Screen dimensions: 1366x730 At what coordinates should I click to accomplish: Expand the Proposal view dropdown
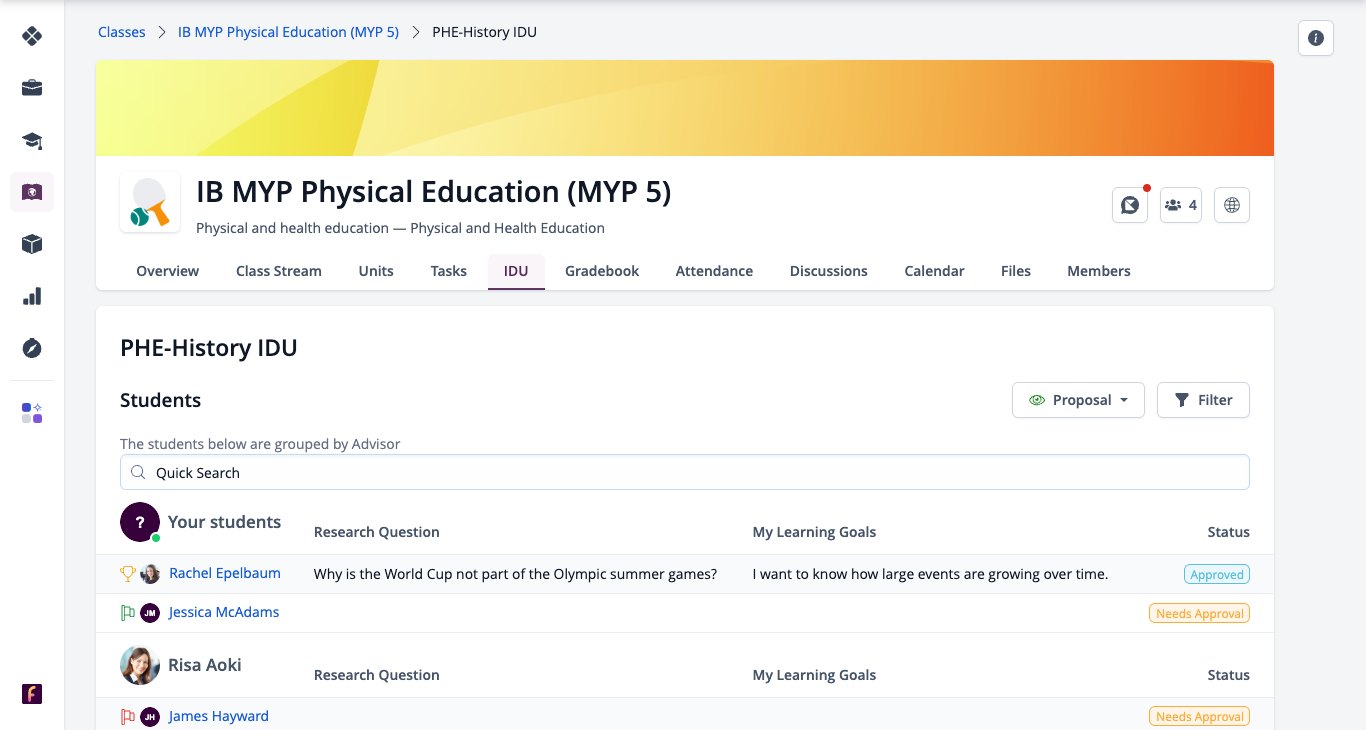click(x=1078, y=400)
